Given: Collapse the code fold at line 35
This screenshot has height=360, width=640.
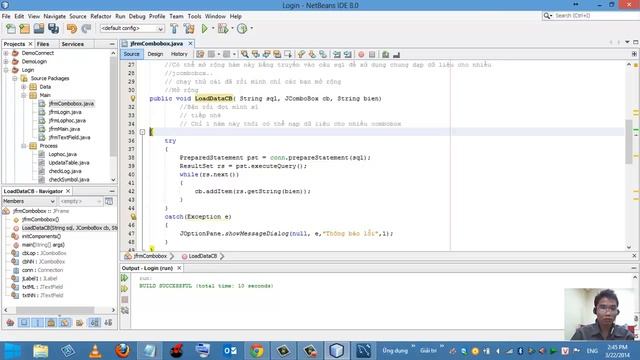Looking at the screenshot, I should 142,132.
